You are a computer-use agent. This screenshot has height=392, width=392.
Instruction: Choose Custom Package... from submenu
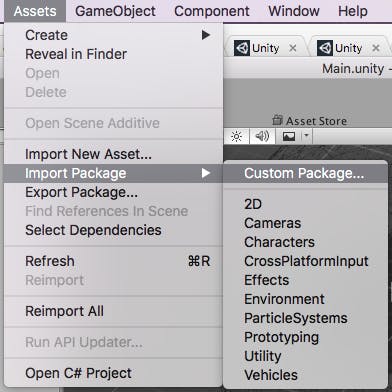click(305, 173)
